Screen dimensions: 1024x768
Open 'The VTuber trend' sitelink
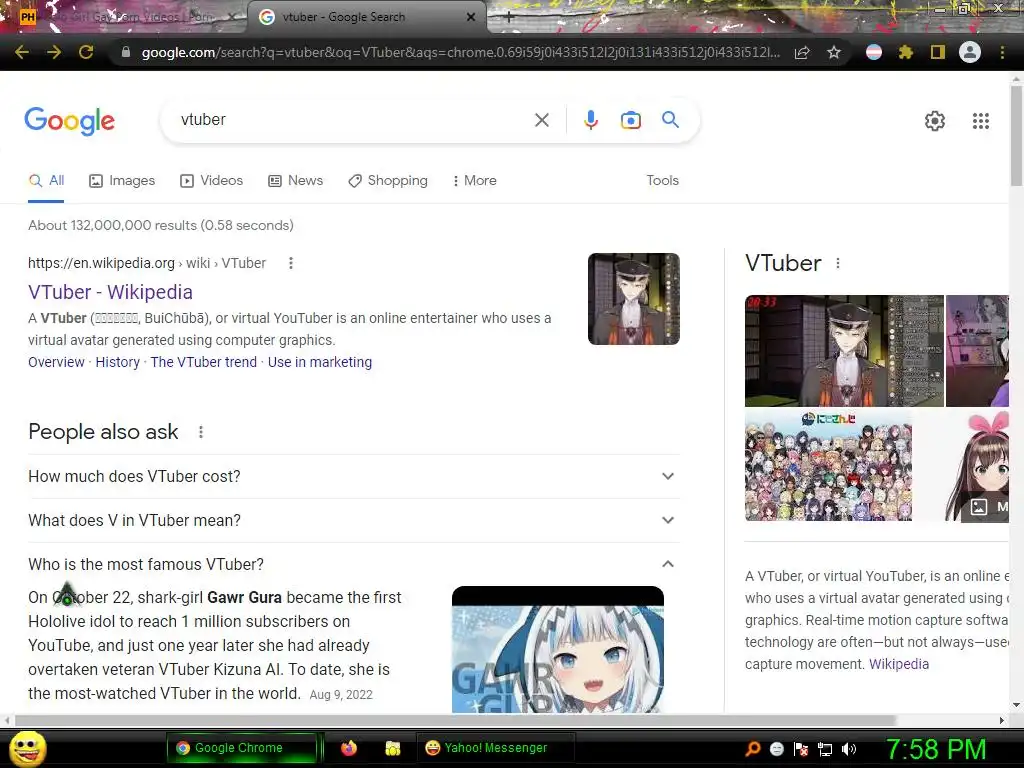[x=204, y=362]
